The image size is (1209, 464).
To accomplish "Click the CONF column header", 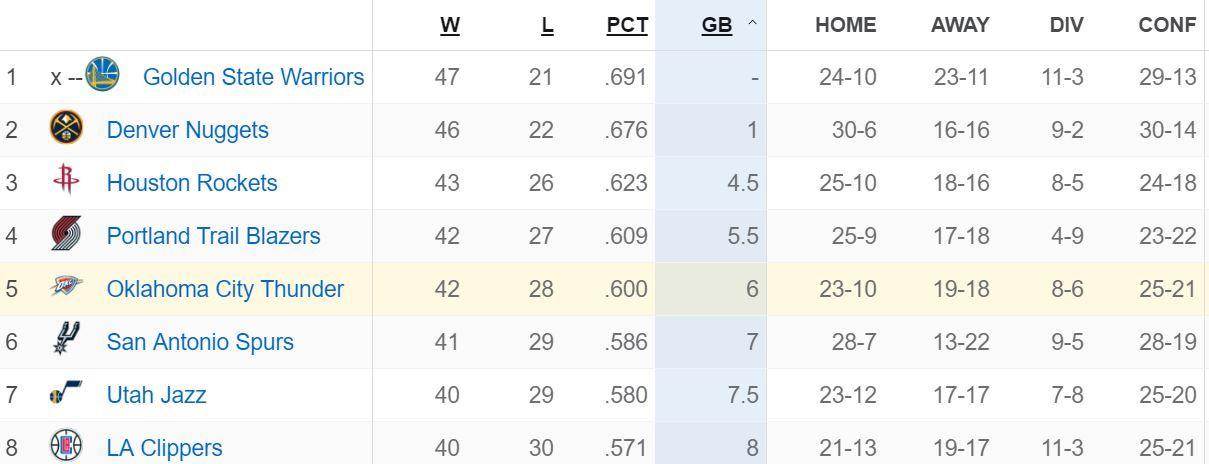I will coord(1167,25).
